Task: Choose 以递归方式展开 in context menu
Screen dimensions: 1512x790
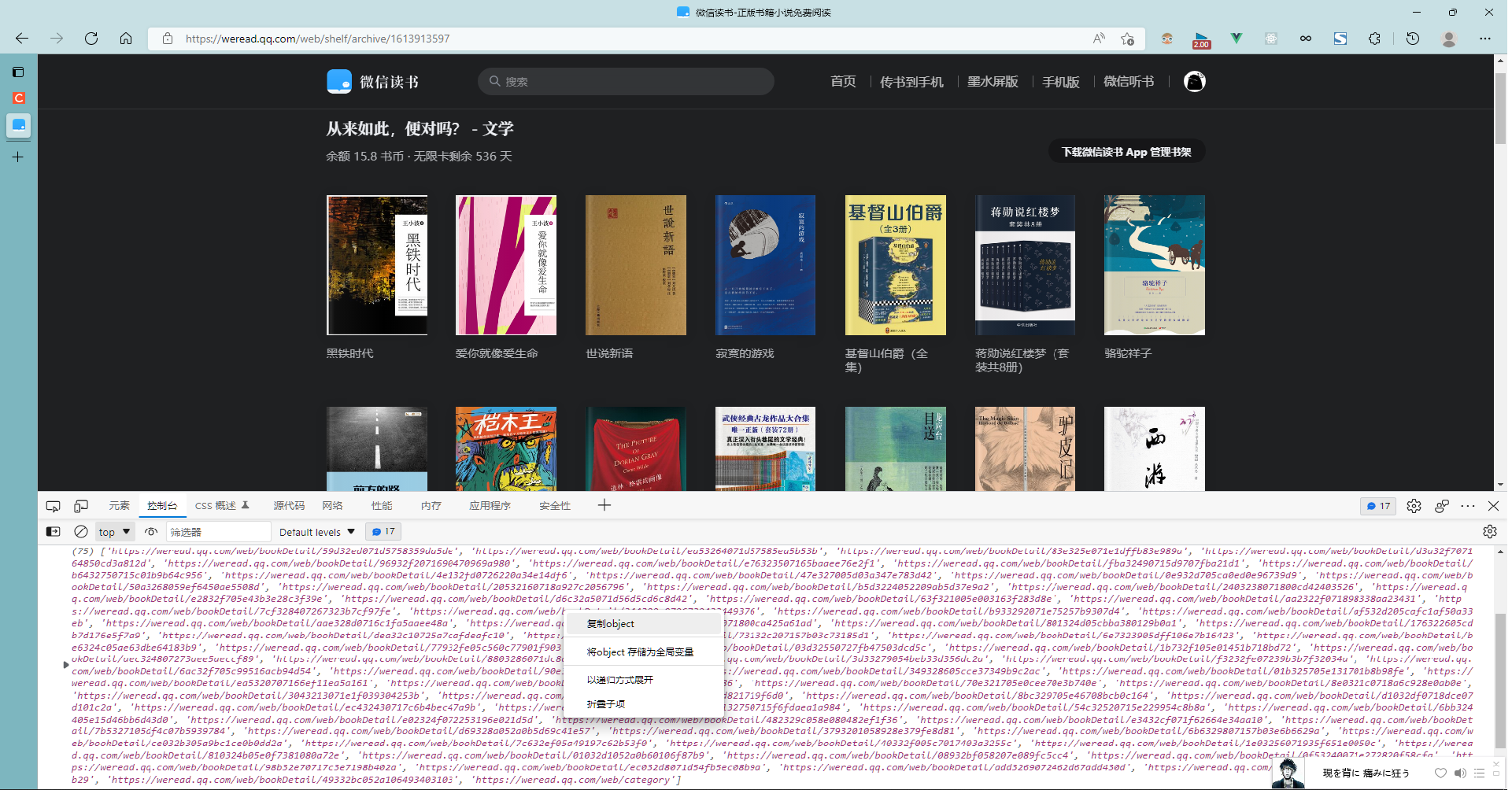Action: [644, 680]
